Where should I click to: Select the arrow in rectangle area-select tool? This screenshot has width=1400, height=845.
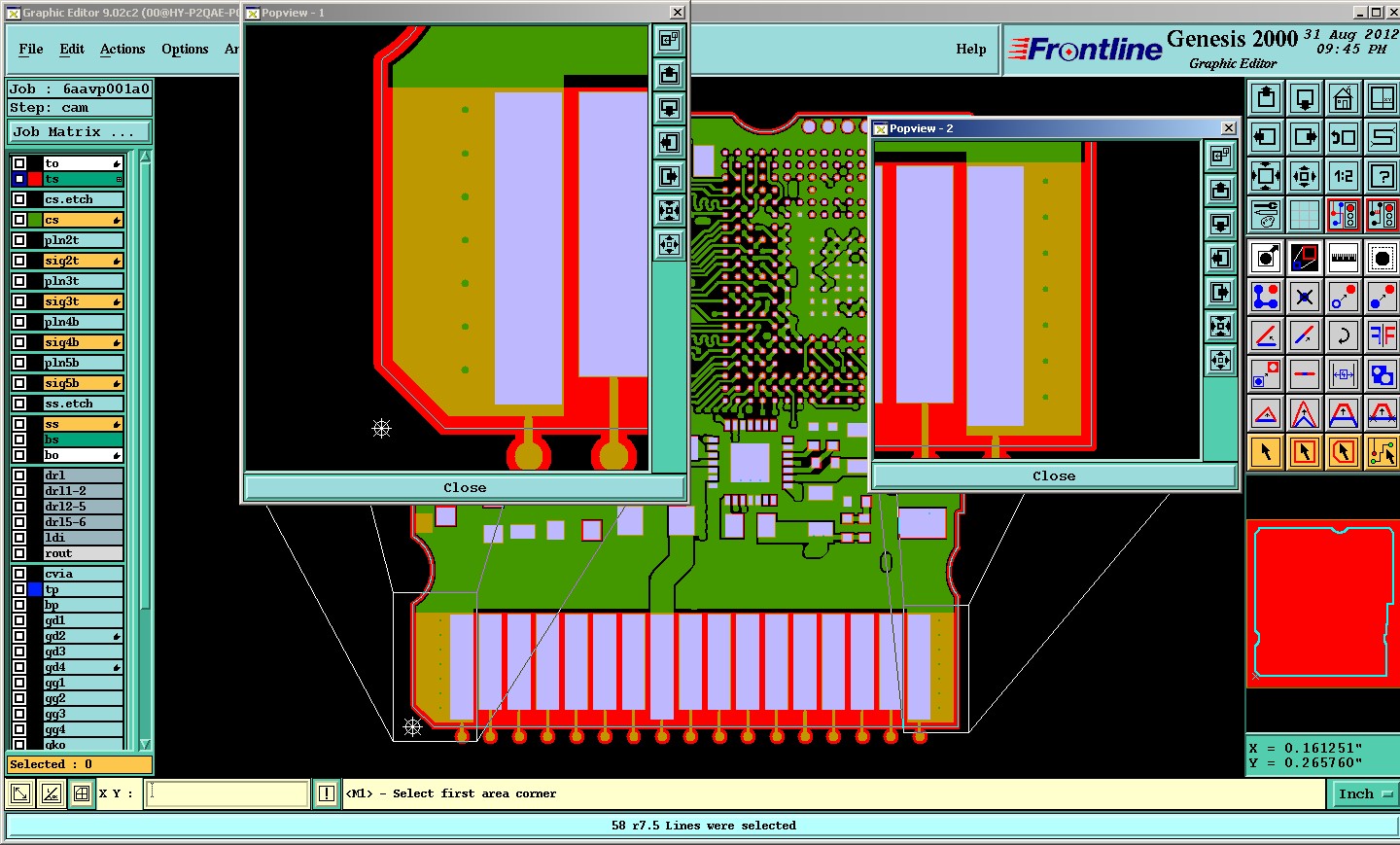(x=1305, y=452)
